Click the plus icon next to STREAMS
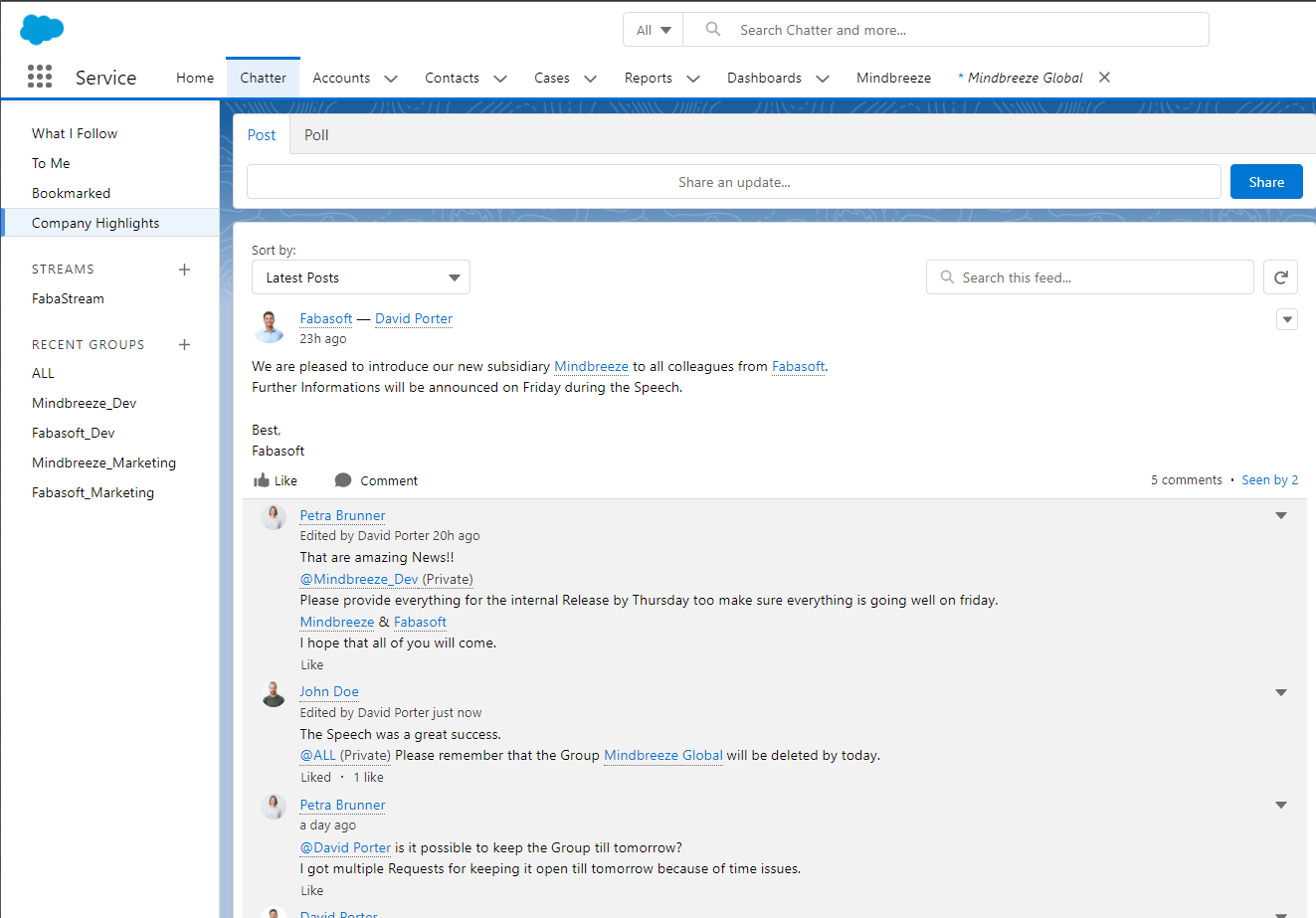 point(184,270)
